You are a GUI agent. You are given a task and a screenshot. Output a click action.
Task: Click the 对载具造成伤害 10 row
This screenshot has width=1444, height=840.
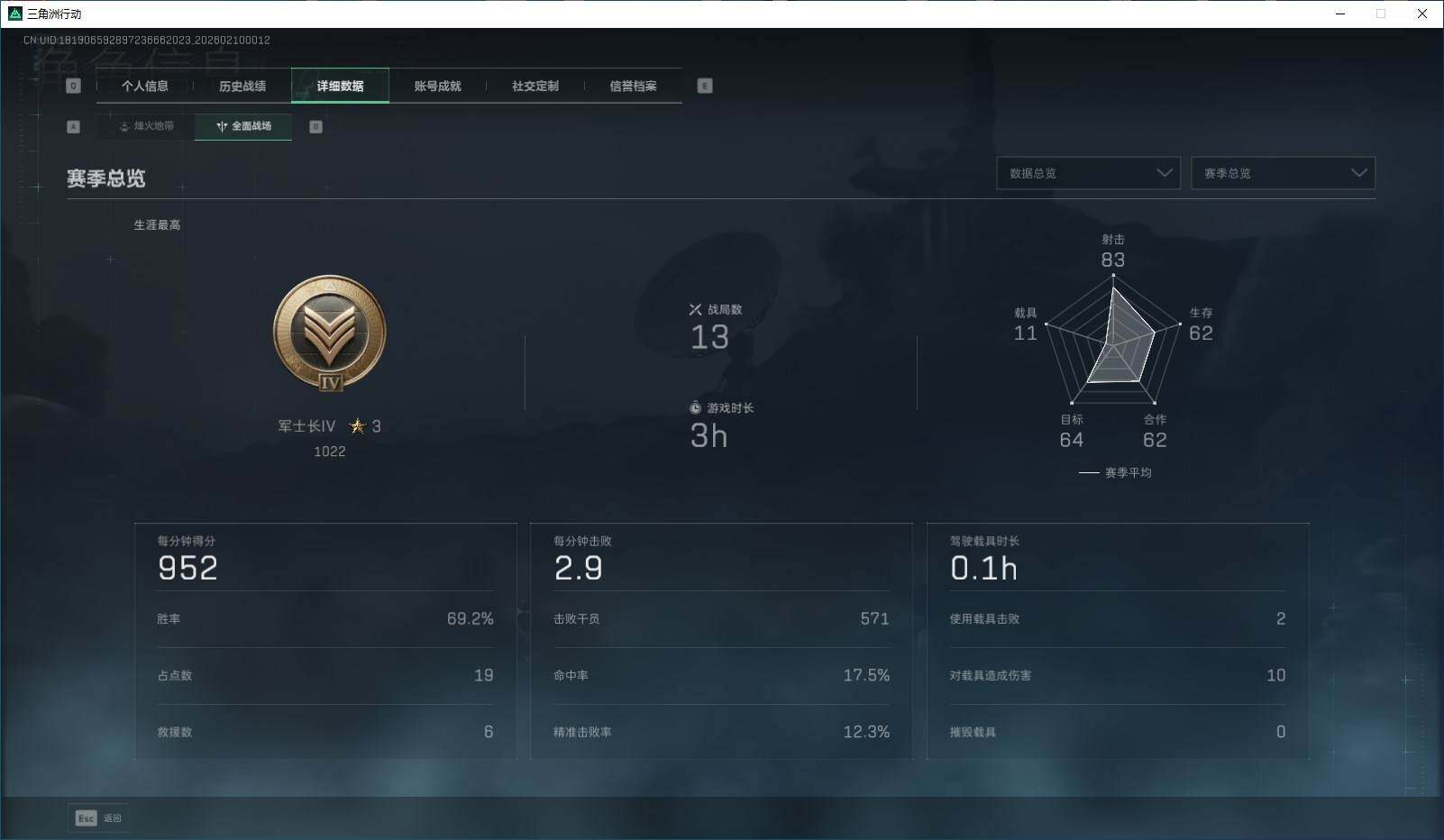click(x=1118, y=675)
